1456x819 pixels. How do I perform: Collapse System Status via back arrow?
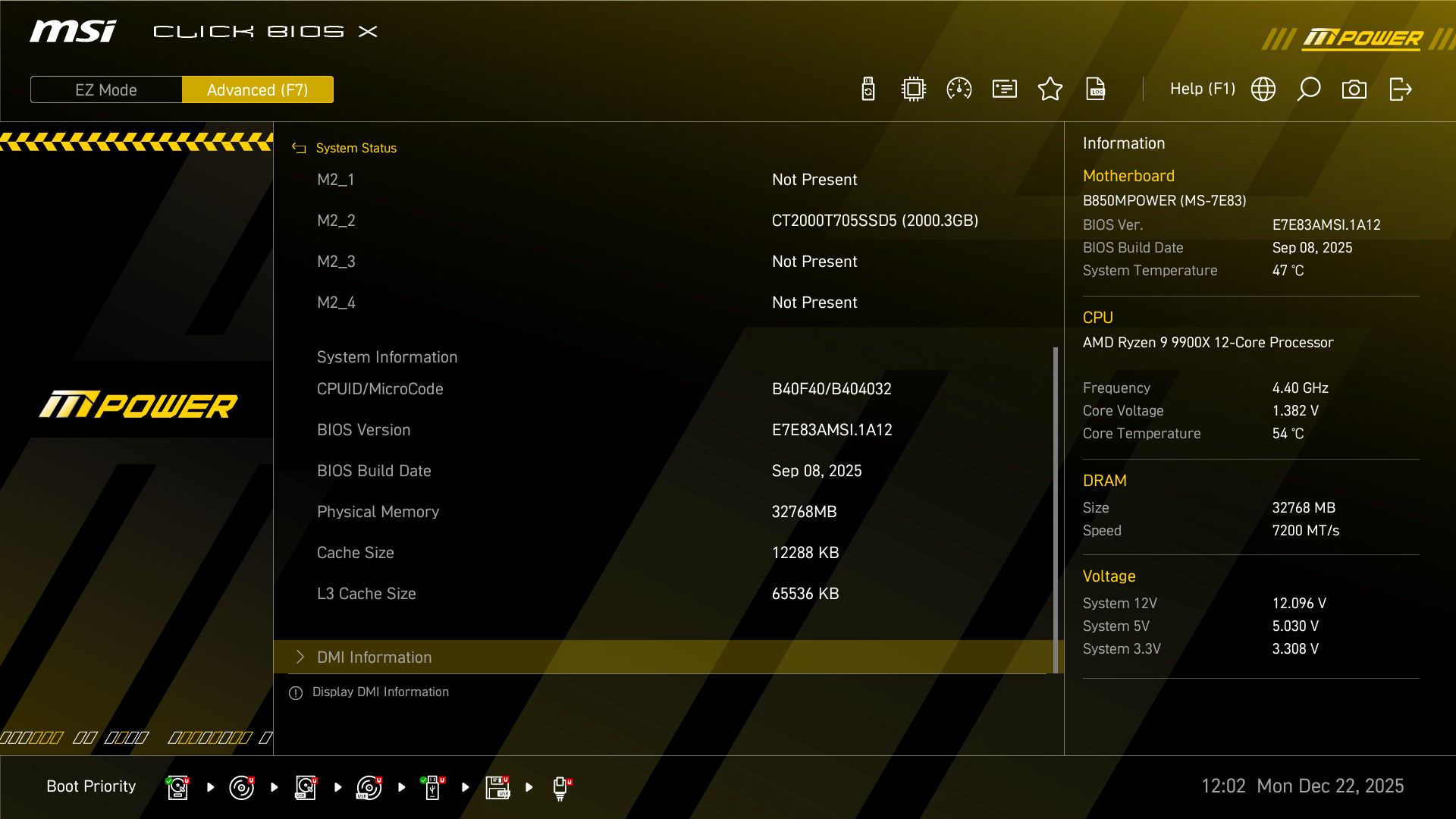point(297,148)
